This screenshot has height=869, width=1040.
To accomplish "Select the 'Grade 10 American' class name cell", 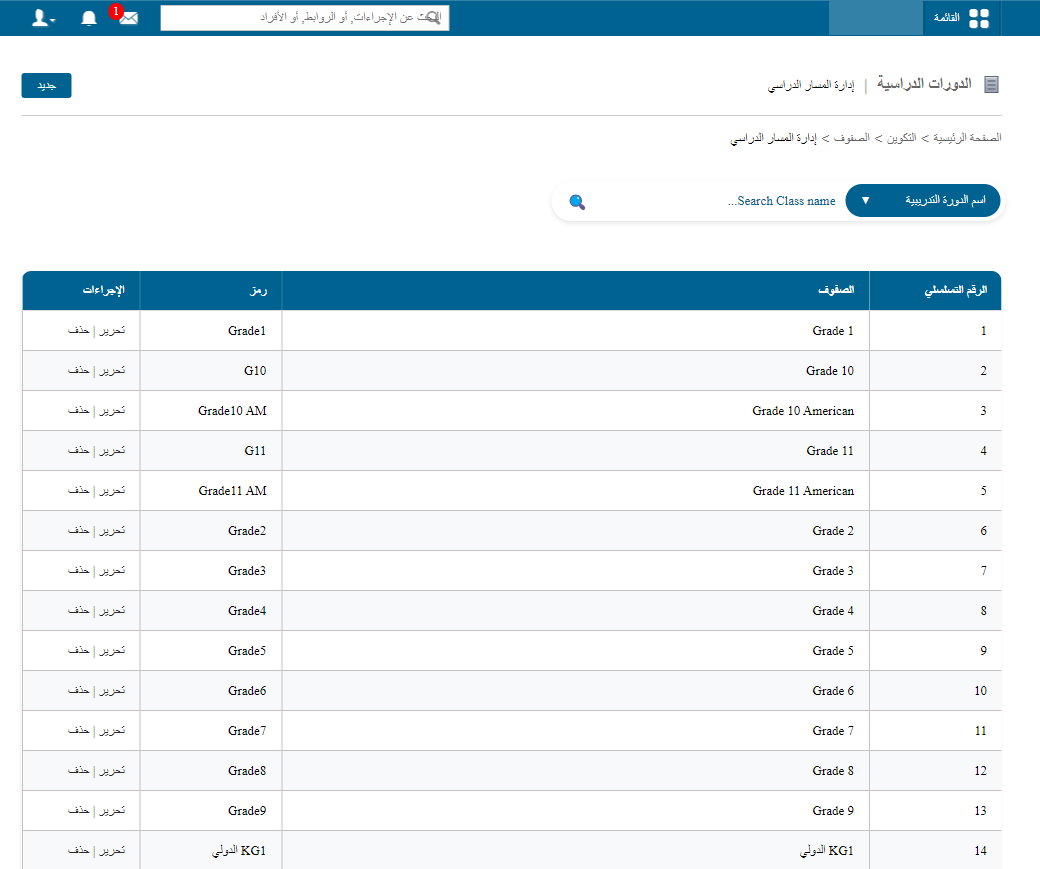I will 576,411.
